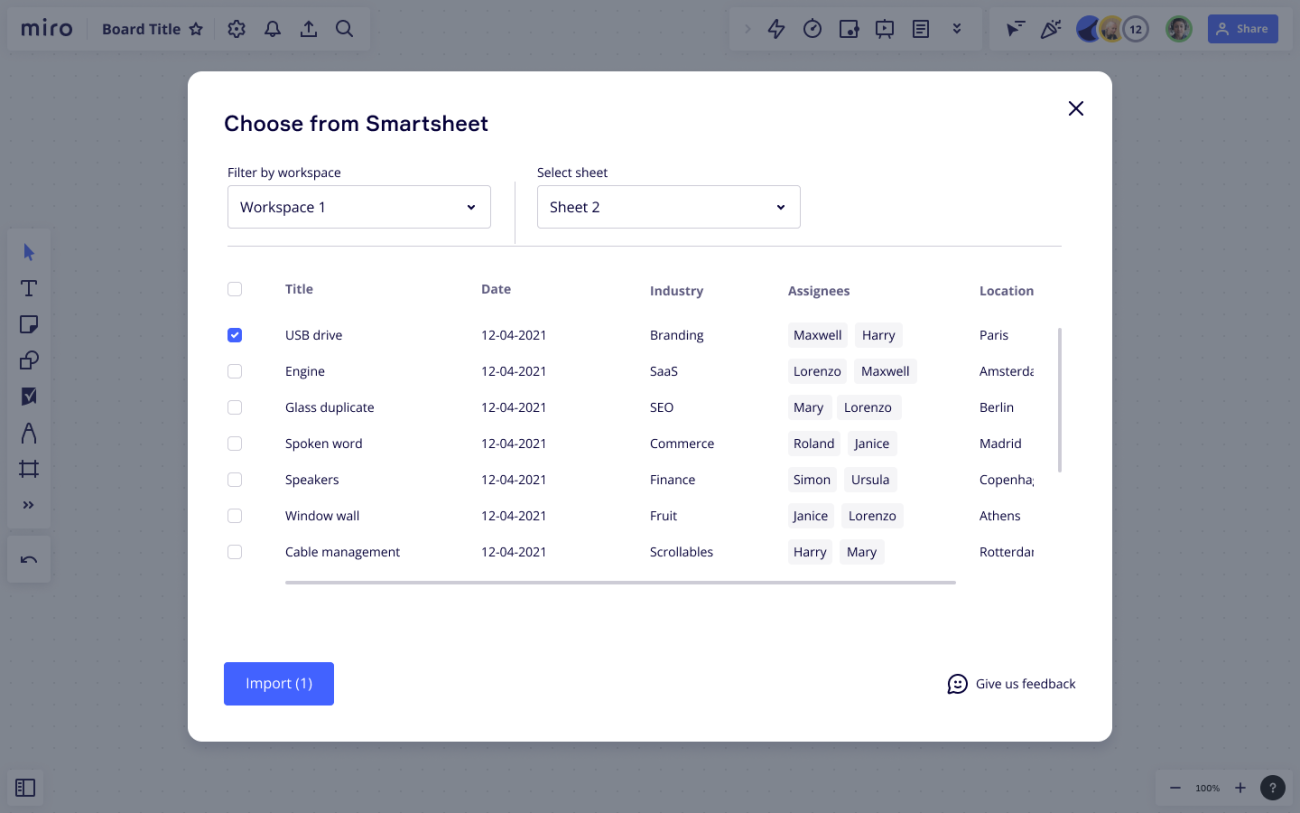Open the board Search
The height and width of the screenshot is (813, 1300).
pyautogui.click(x=344, y=29)
